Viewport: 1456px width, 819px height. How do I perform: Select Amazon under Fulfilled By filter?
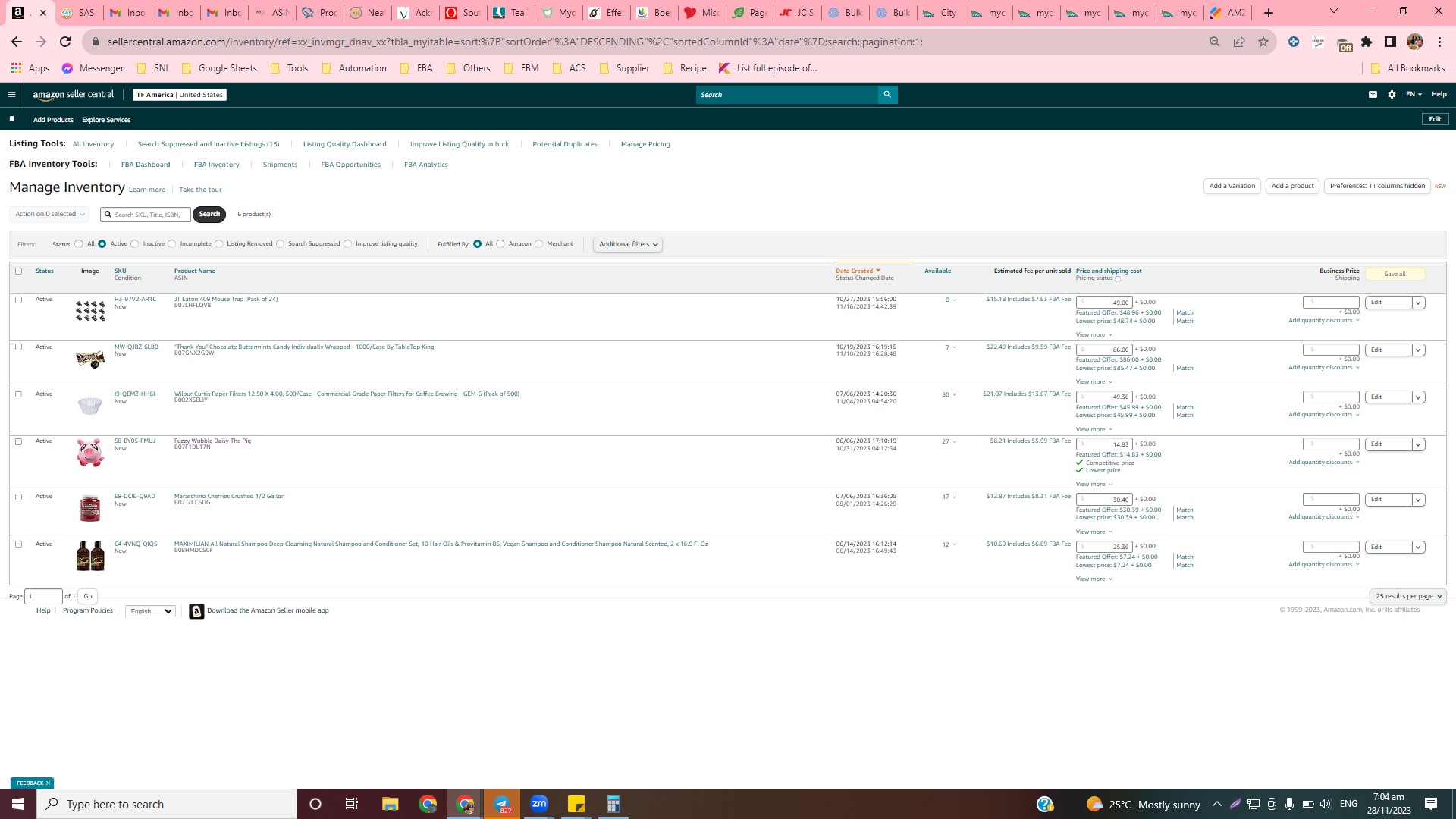(500, 244)
